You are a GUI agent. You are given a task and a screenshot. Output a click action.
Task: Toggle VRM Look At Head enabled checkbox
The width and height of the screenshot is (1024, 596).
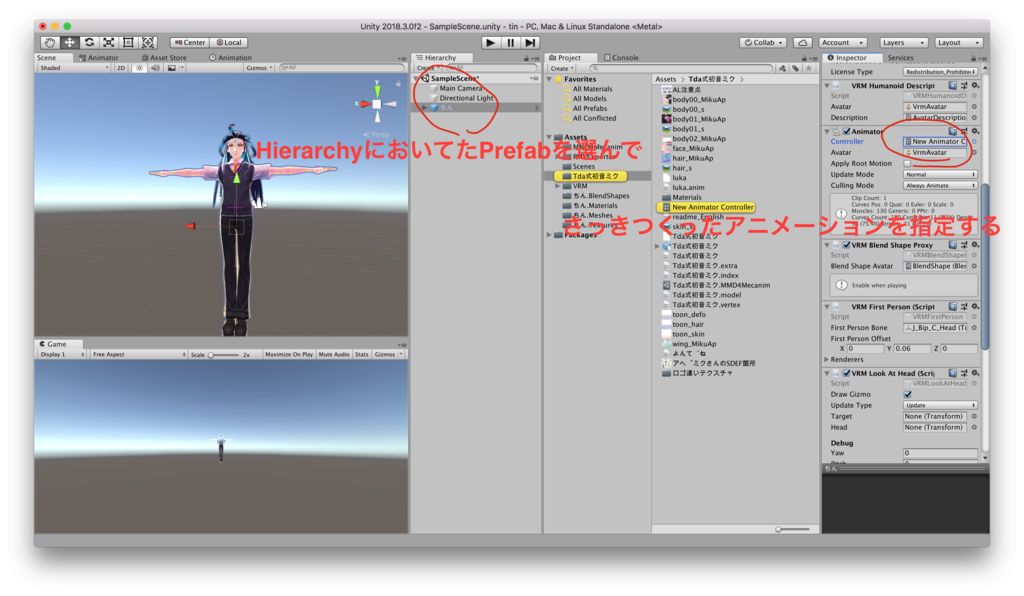[x=846, y=373]
